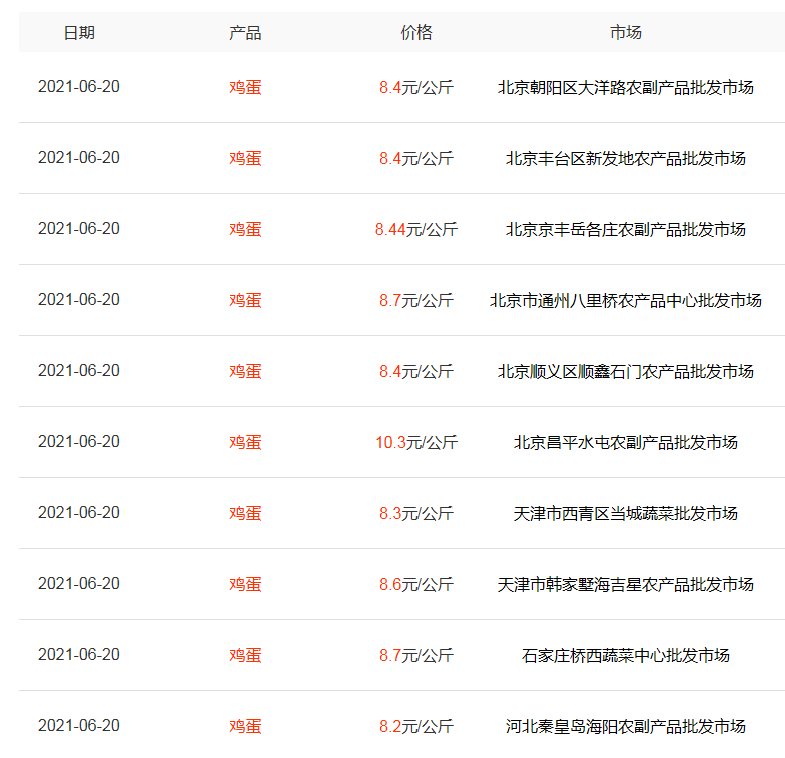Open 鸡蛋 link in 北京顺义区顺鑫石门 row
785x758 pixels.
[x=245, y=371]
